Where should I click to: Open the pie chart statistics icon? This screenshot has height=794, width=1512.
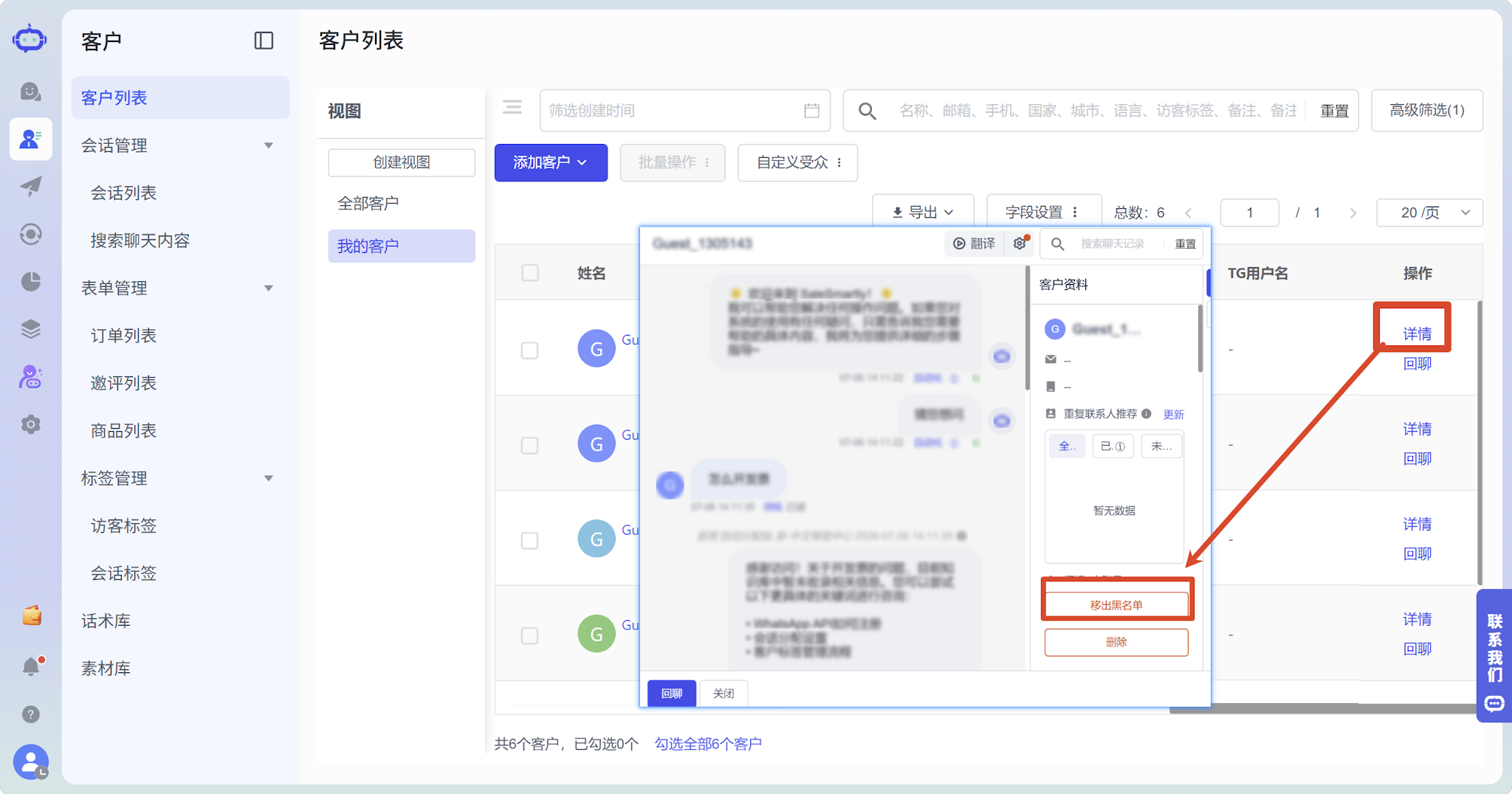coord(31,282)
